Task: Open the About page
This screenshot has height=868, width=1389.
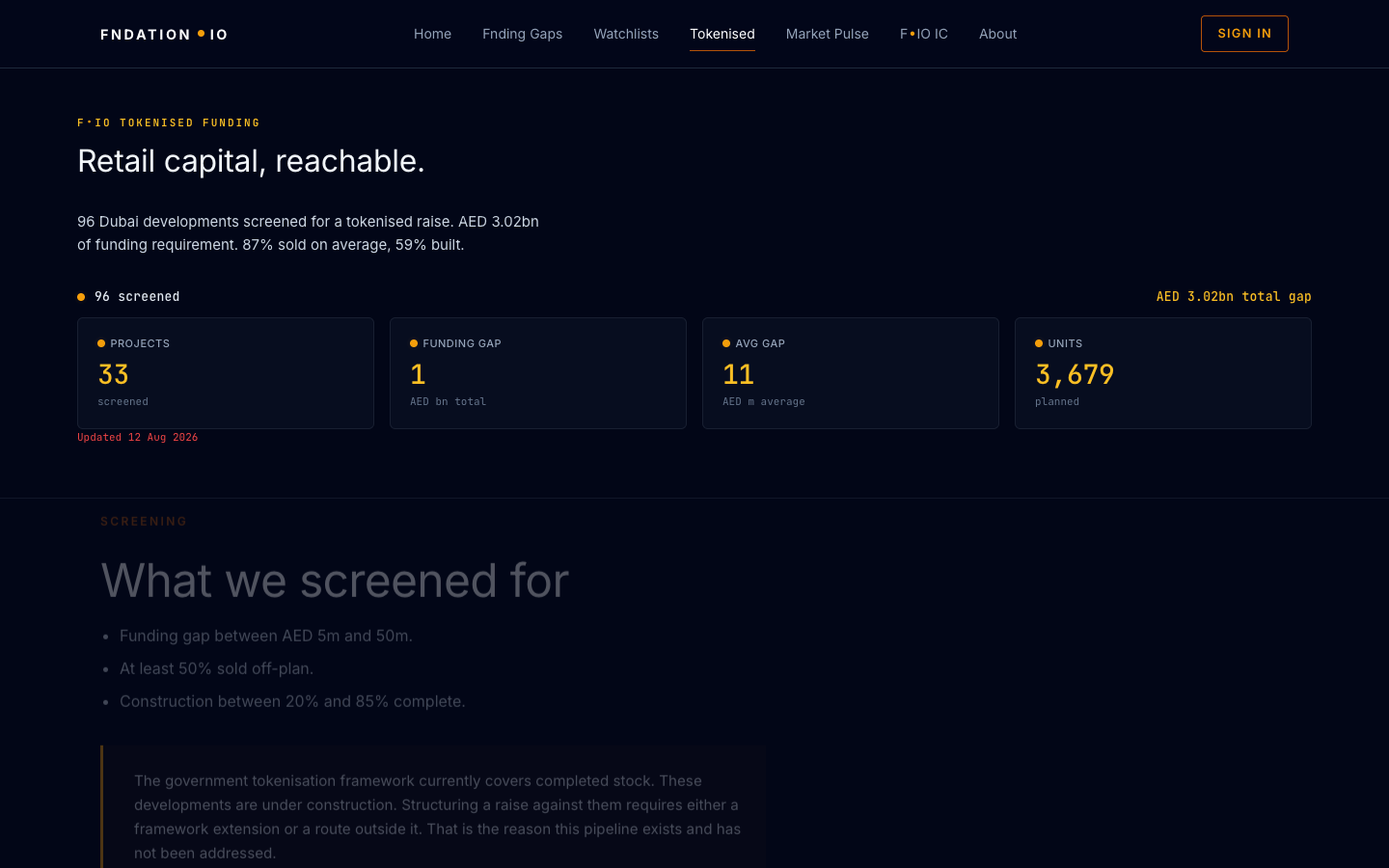Action: pos(997,34)
